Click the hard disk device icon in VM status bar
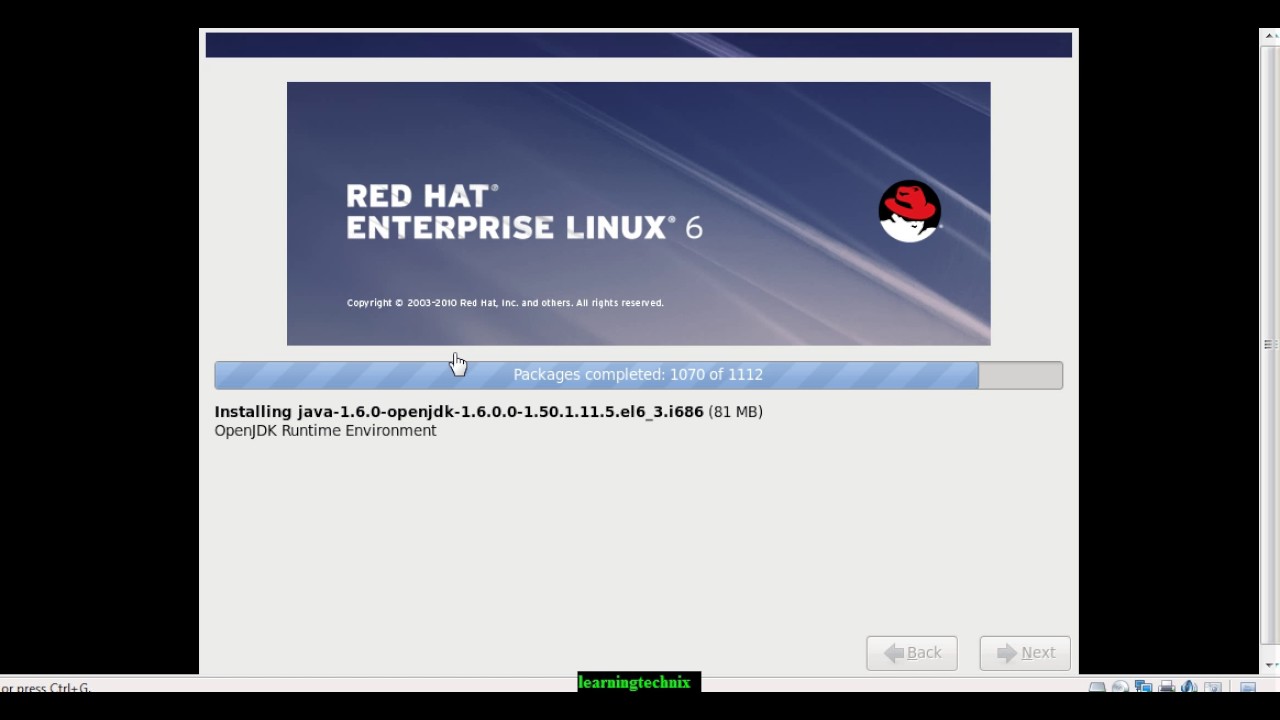The width and height of the screenshot is (1280, 720). coord(1097,686)
